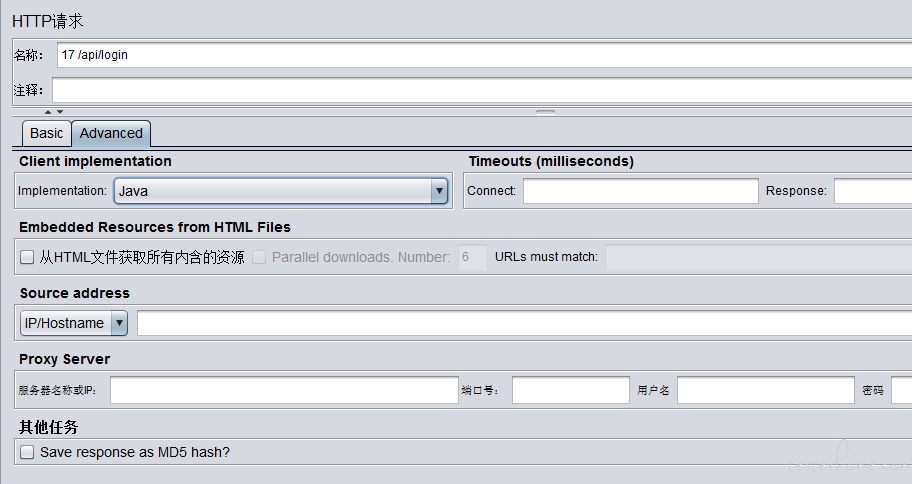Focus the Connect timeout field
This screenshot has width=912, height=484.
pyautogui.click(x=640, y=191)
